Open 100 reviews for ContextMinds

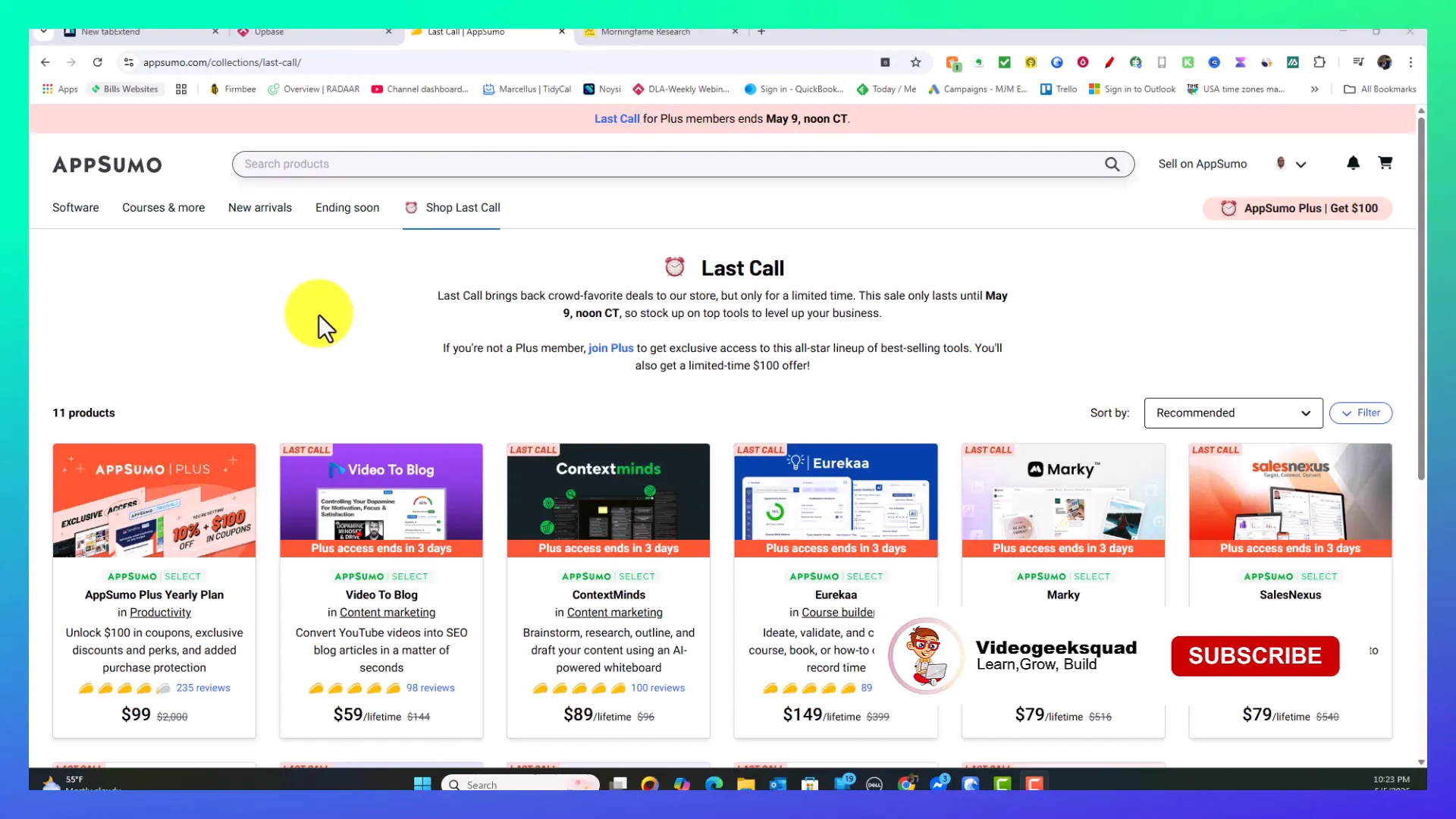[657, 688]
